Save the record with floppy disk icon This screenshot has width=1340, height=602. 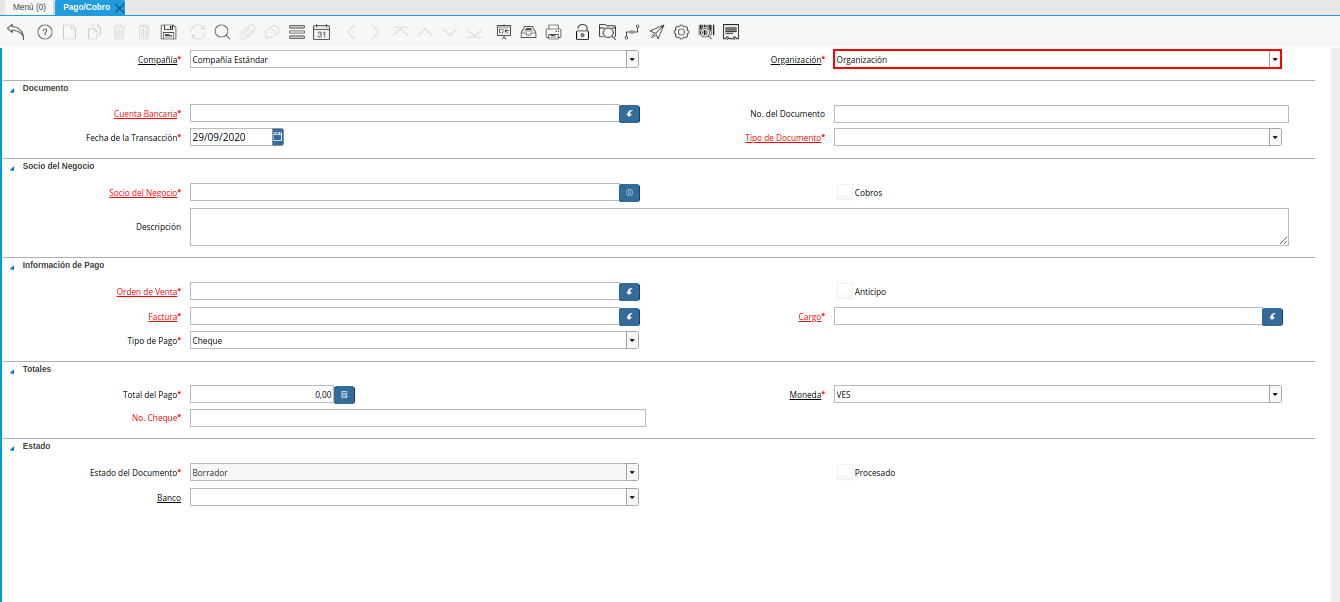click(x=169, y=32)
